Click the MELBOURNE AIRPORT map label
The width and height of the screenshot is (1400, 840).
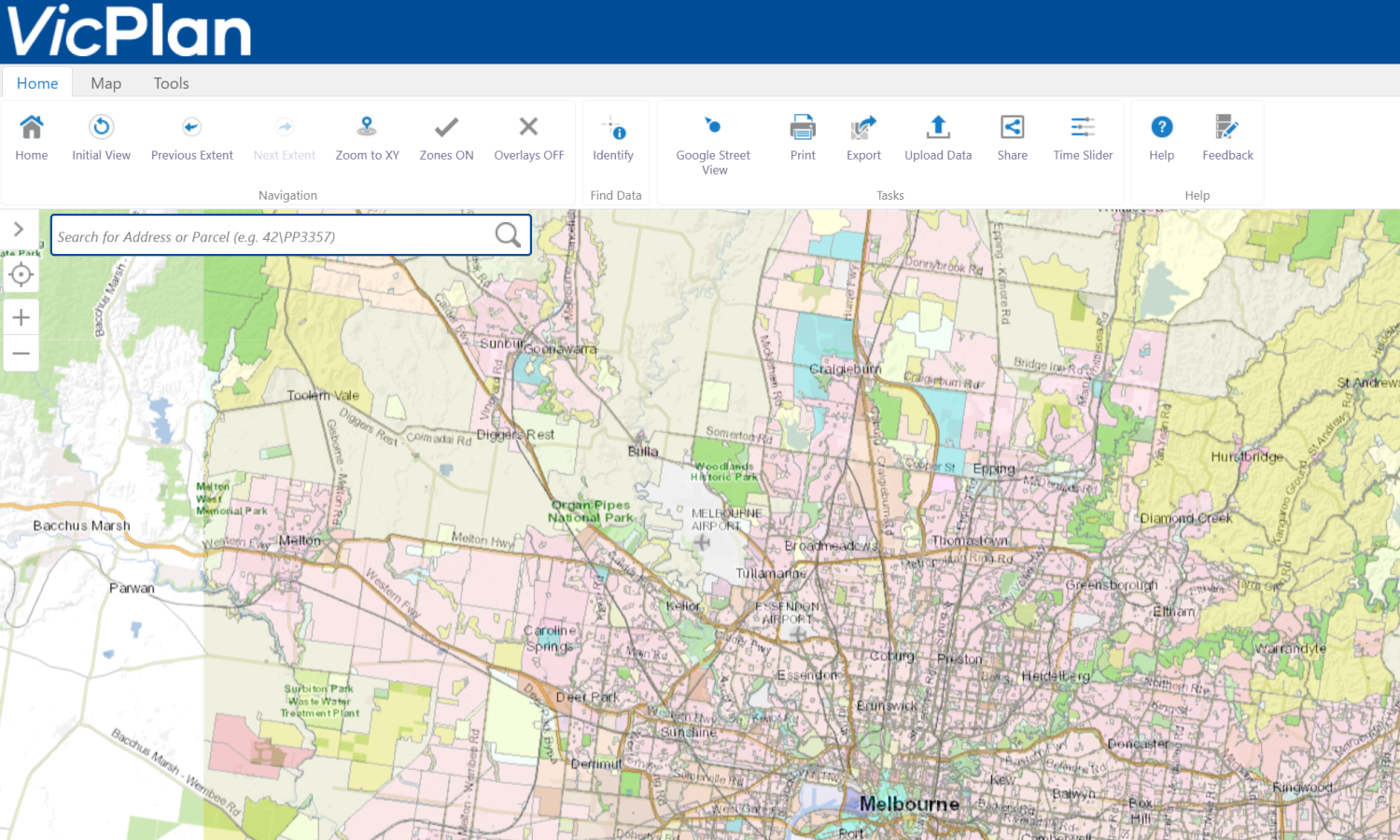[x=726, y=520]
